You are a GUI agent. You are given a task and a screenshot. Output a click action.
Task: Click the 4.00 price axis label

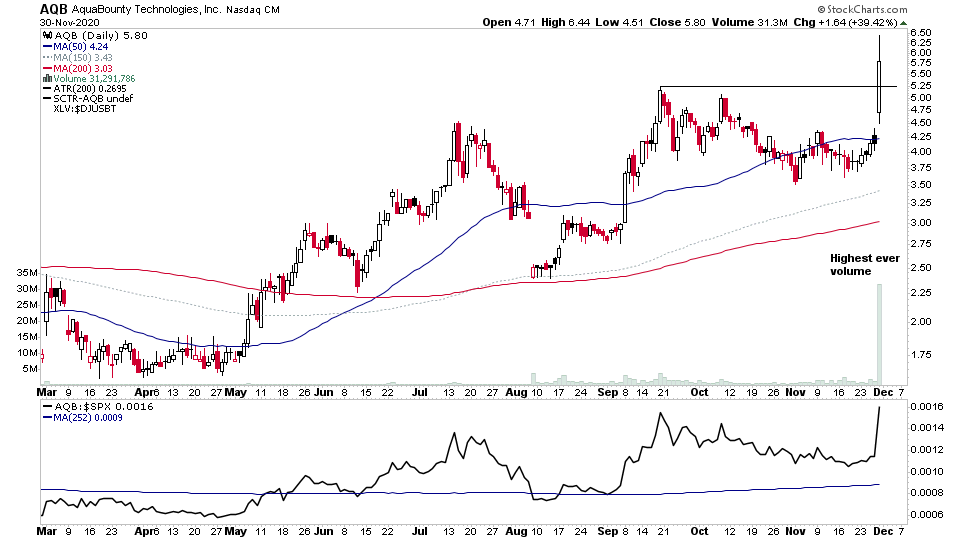[921, 151]
